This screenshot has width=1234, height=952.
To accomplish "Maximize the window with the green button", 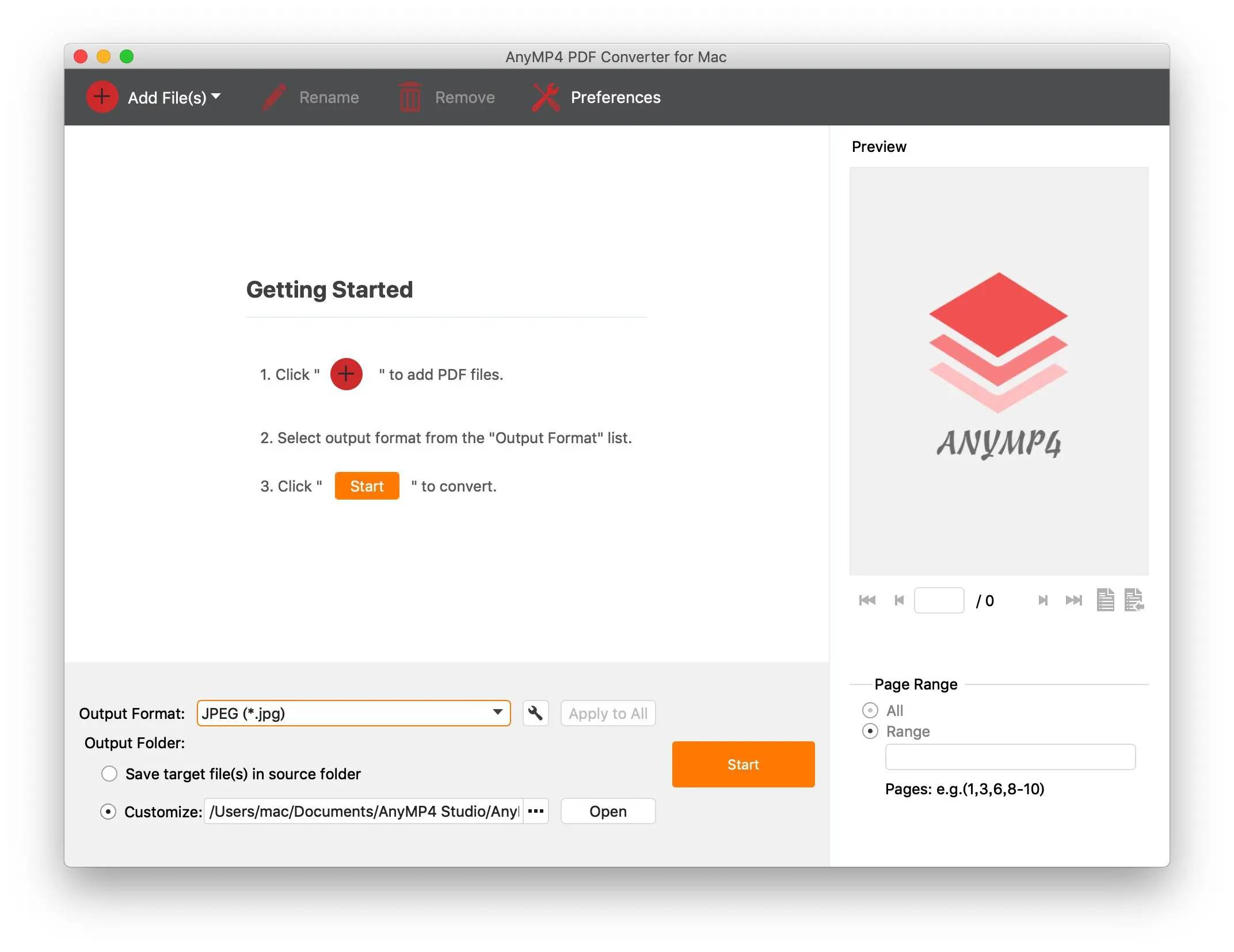I will (x=127, y=56).
